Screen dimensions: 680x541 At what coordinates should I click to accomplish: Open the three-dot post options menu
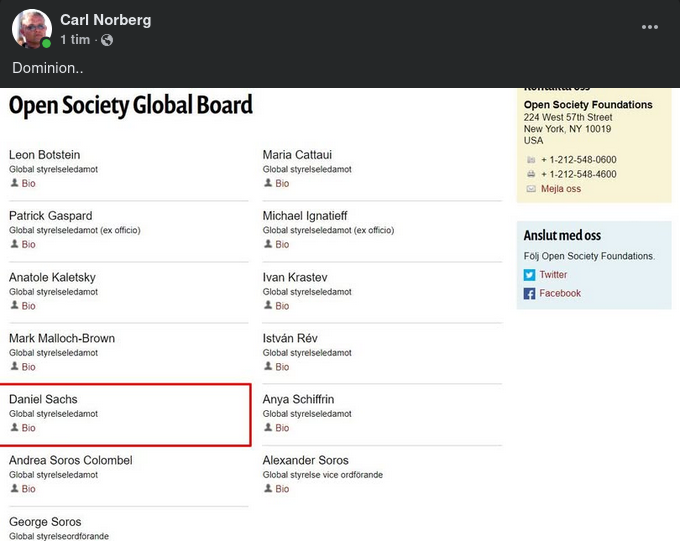650,27
